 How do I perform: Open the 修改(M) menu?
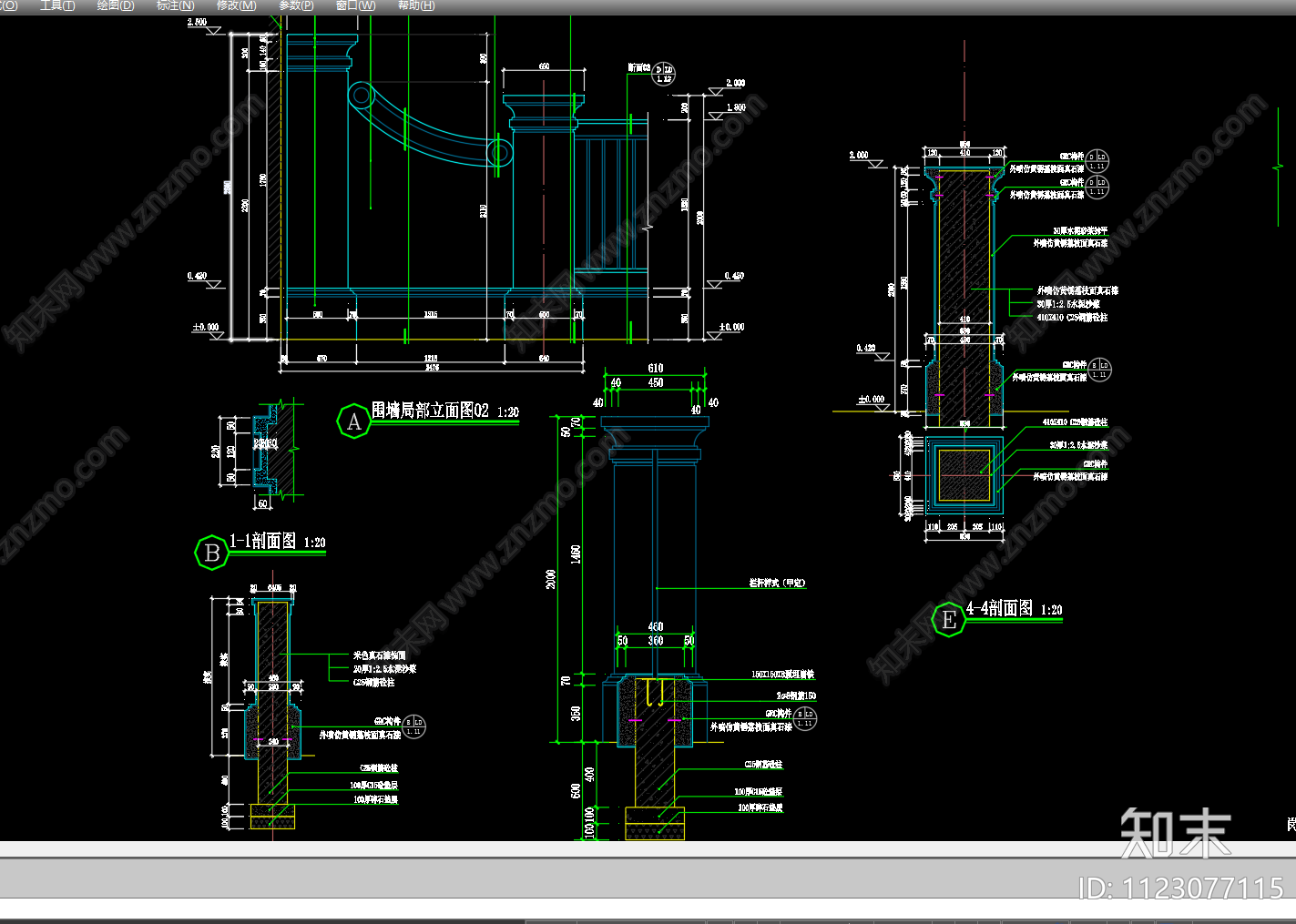(x=236, y=5)
